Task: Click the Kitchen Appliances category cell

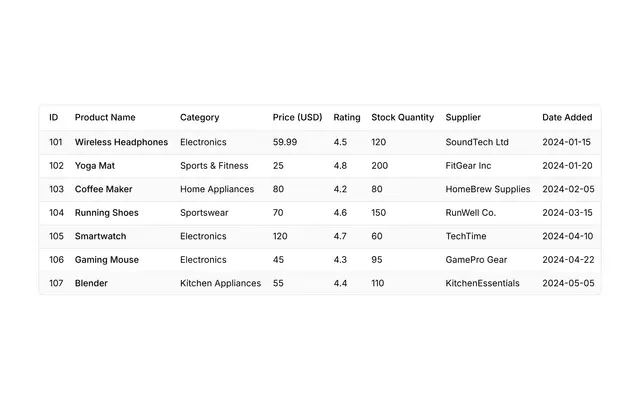Action: (x=220, y=283)
